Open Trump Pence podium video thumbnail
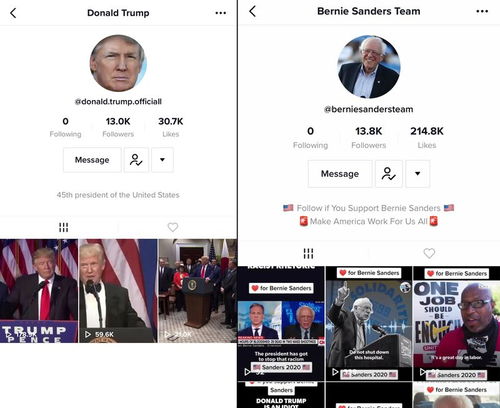Viewport: 500px width, 408px height. click(x=39, y=291)
